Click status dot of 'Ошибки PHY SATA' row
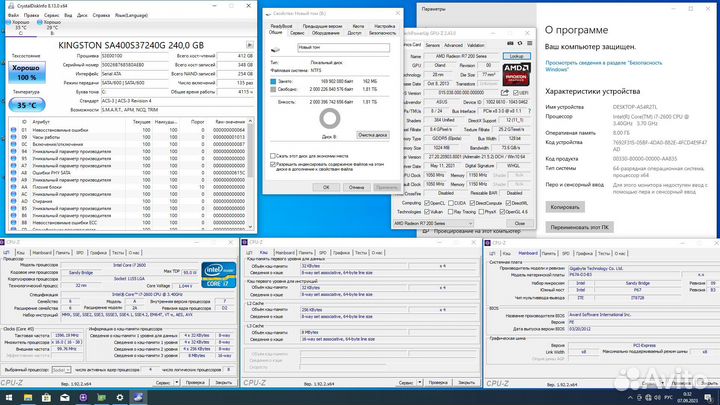The image size is (720, 405). tap(13, 173)
